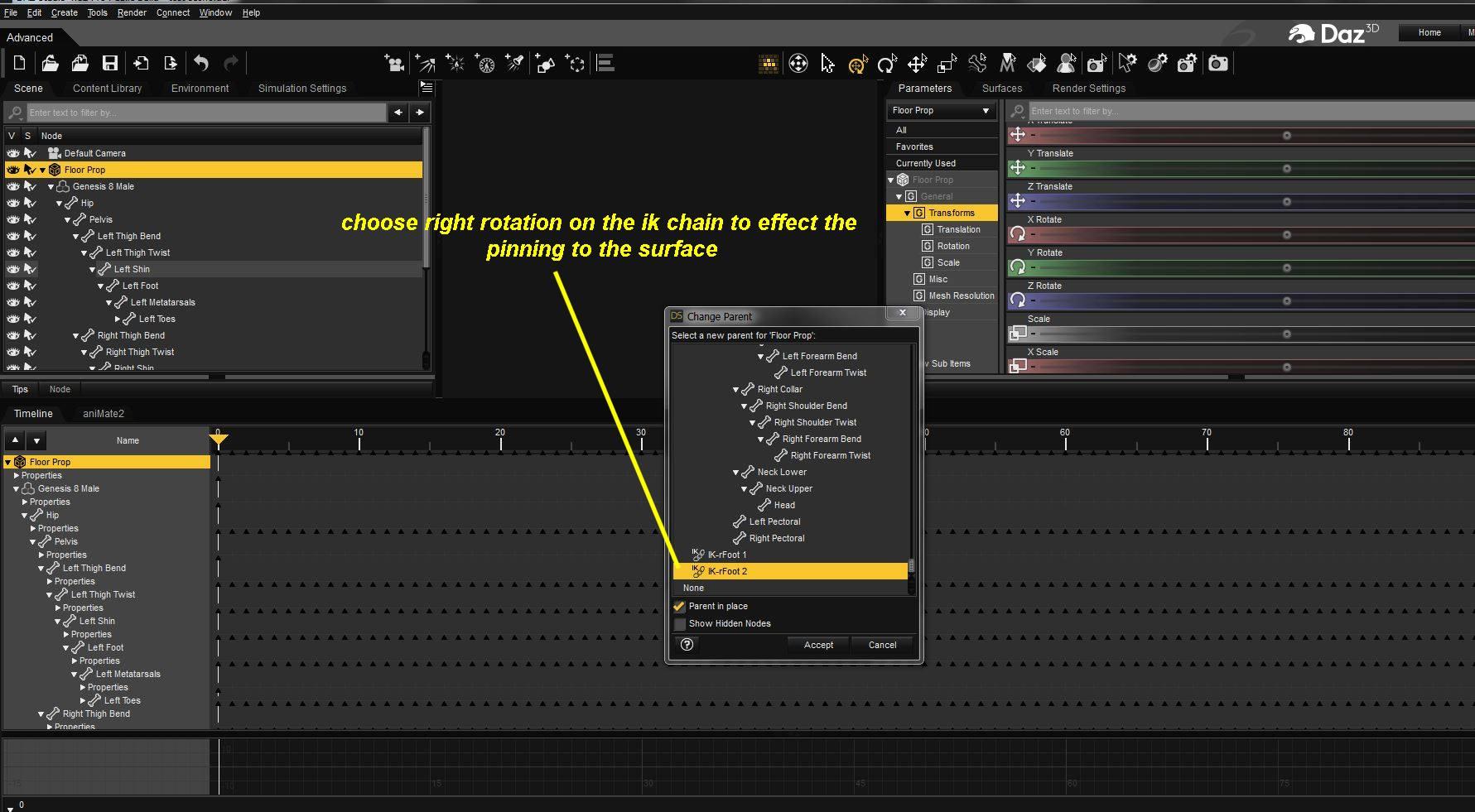
Task: Click the Open File folder icon
Action: click(50, 63)
